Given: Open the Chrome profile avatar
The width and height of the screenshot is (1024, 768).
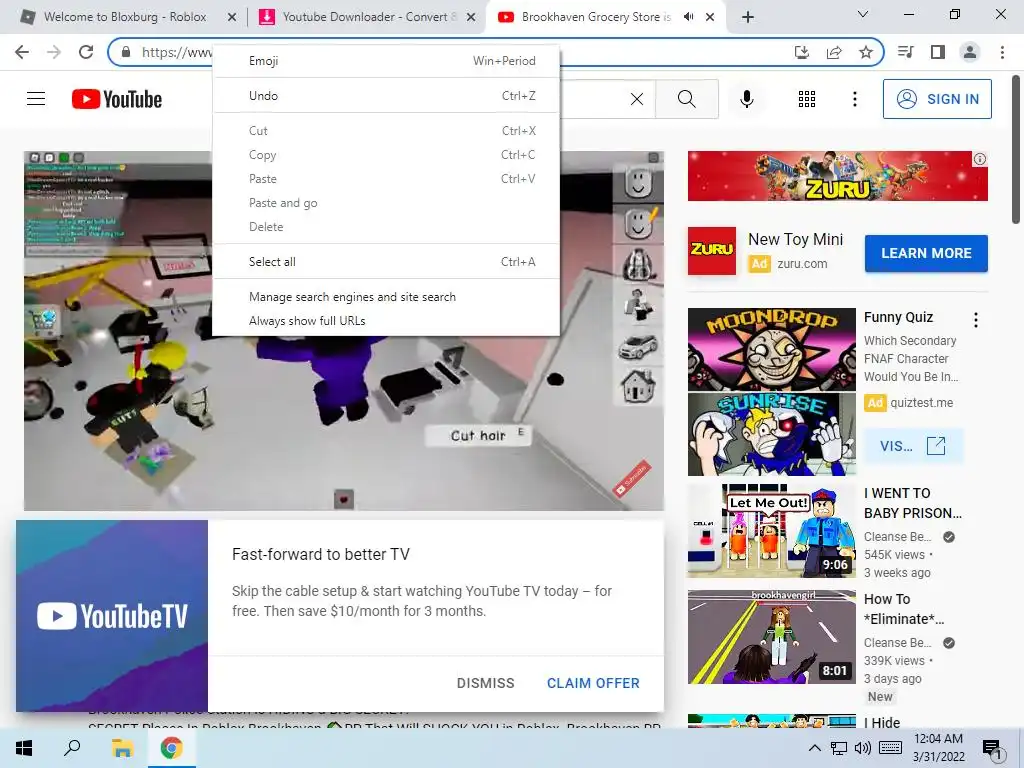Looking at the screenshot, I should tap(970, 52).
